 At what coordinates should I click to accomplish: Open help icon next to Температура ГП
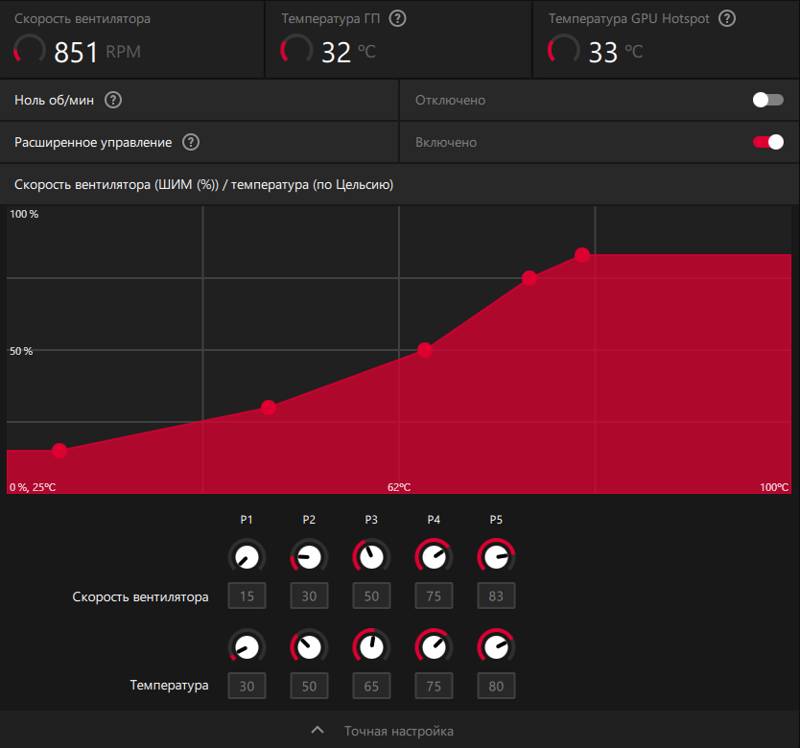click(x=397, y=19)
